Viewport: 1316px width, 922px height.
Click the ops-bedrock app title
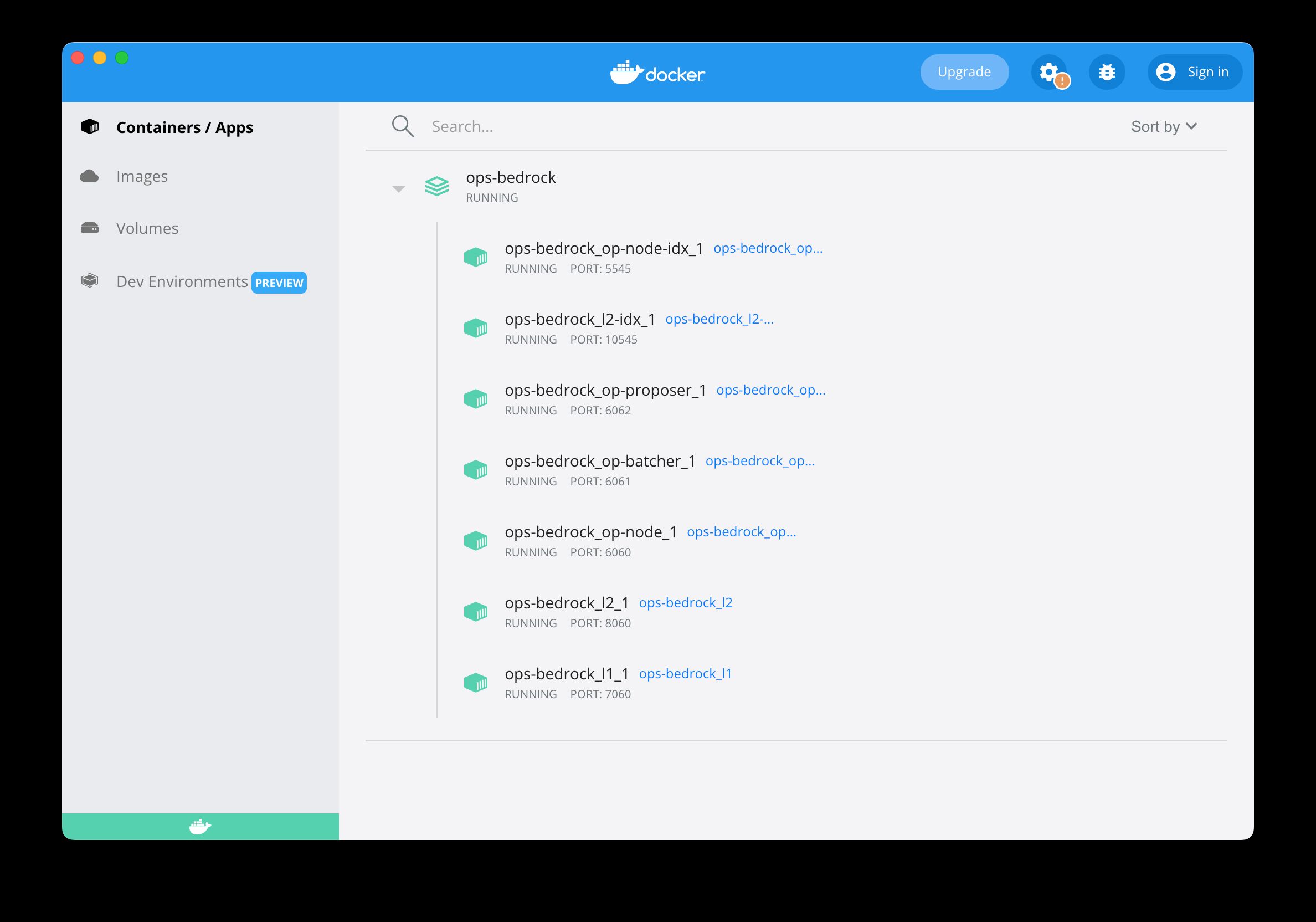tap(511, 178)
